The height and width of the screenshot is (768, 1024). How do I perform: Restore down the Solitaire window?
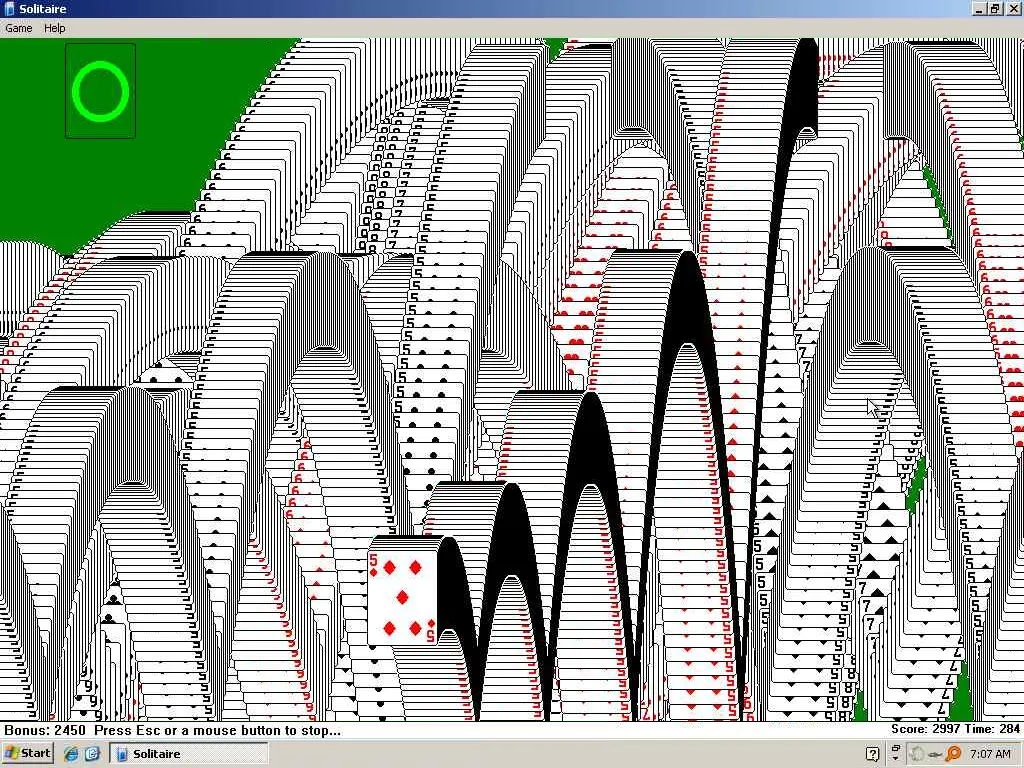pos(995,9)
